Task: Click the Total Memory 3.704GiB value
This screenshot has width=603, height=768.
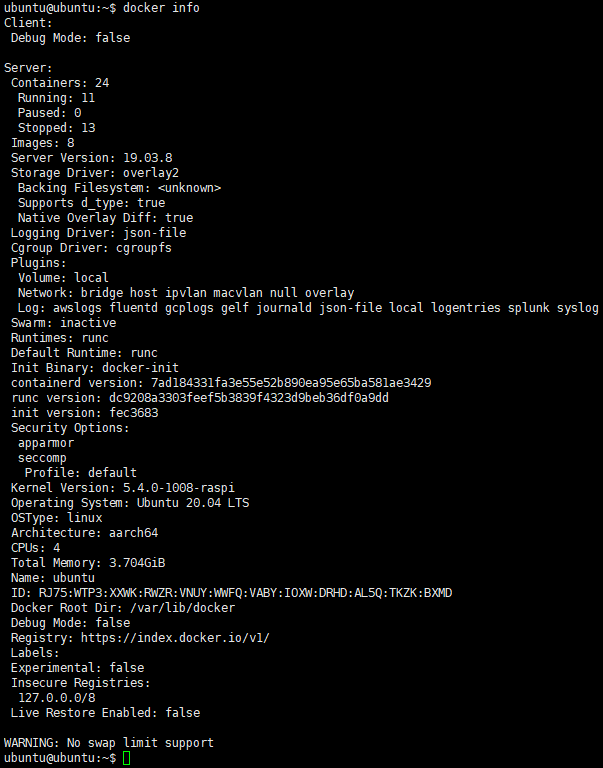Action: click(137, 563)
